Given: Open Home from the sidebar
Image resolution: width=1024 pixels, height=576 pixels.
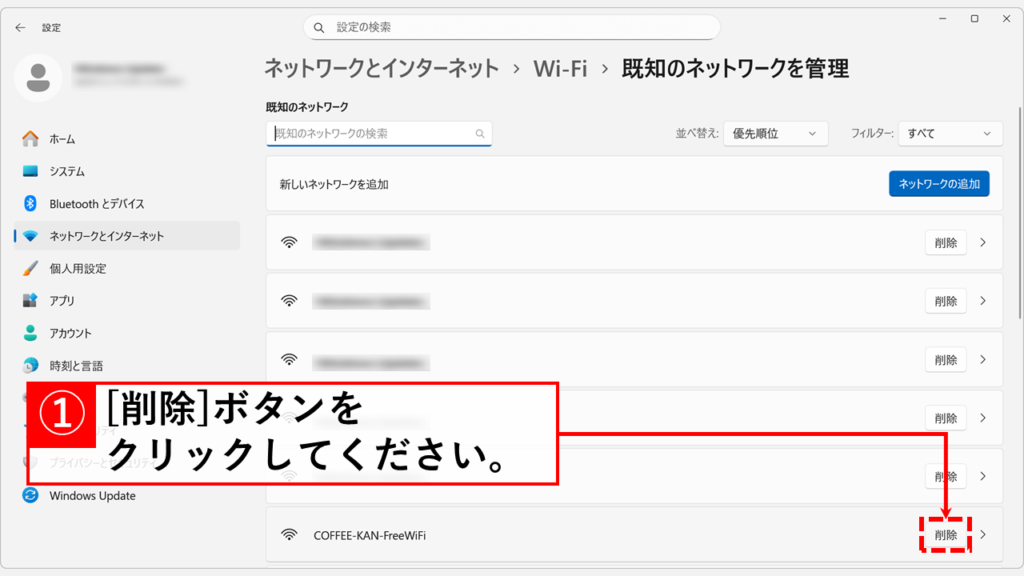Looking at the screenshot, I should tap(62, 139).
